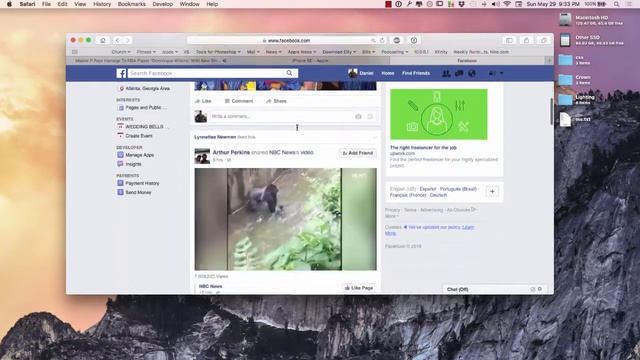Screen dimensions: 640x360
Task: Switch to the iPhone SE - Apple tab
Action: pyautogui.click(x=310, y=61)
